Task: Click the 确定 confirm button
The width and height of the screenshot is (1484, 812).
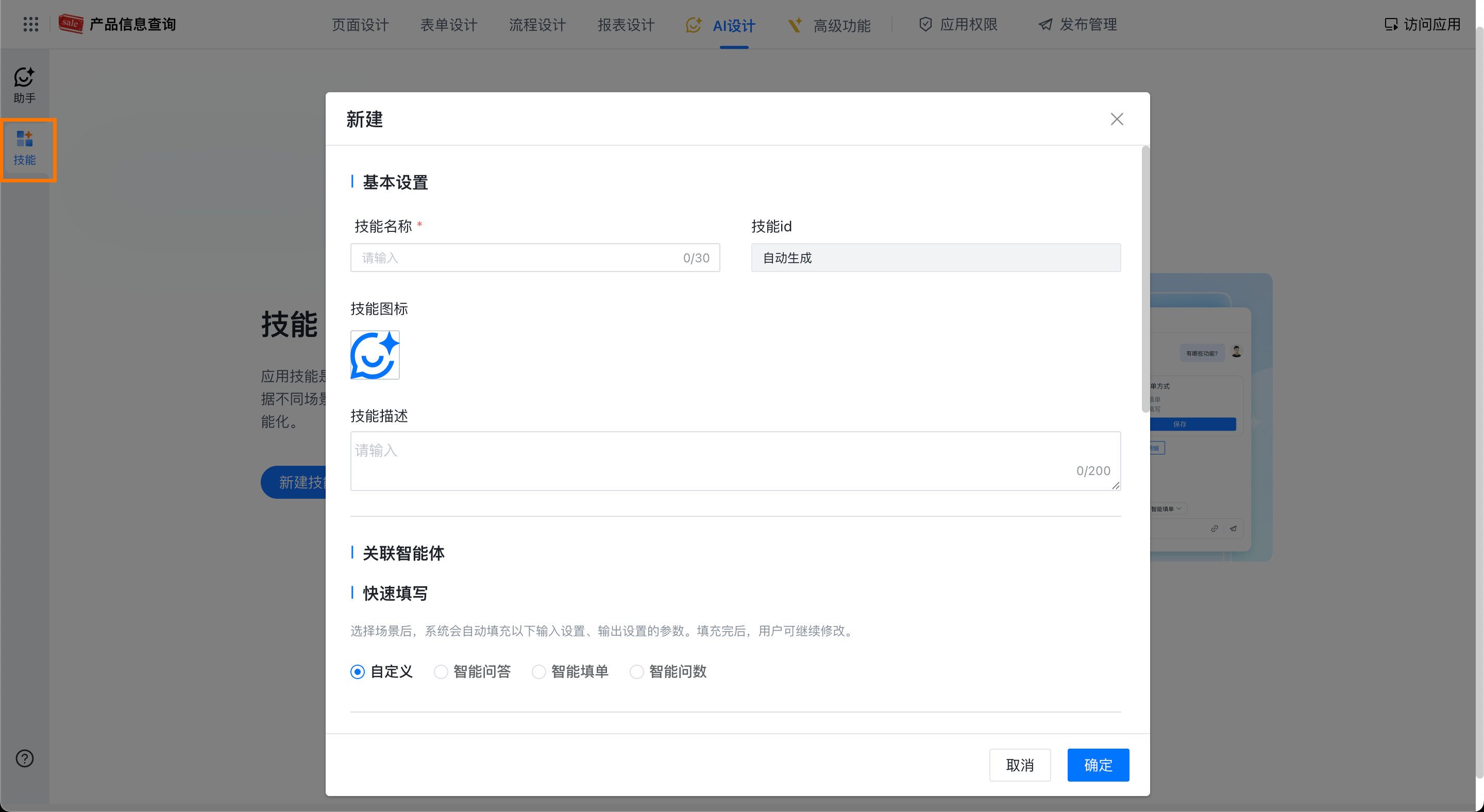Action: (x=1098, y=765)
